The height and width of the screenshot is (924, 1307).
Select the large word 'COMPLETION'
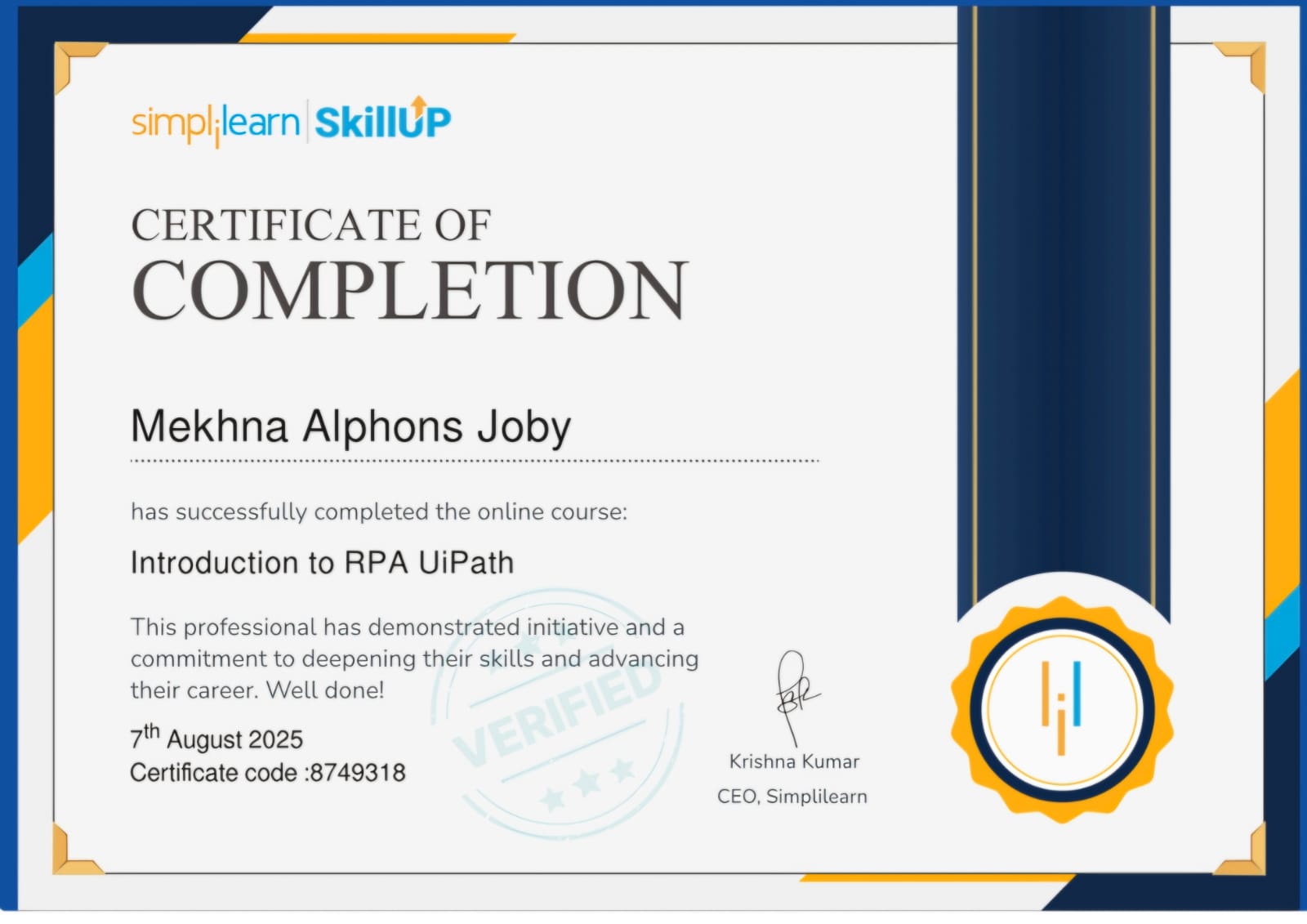(410, 290)
